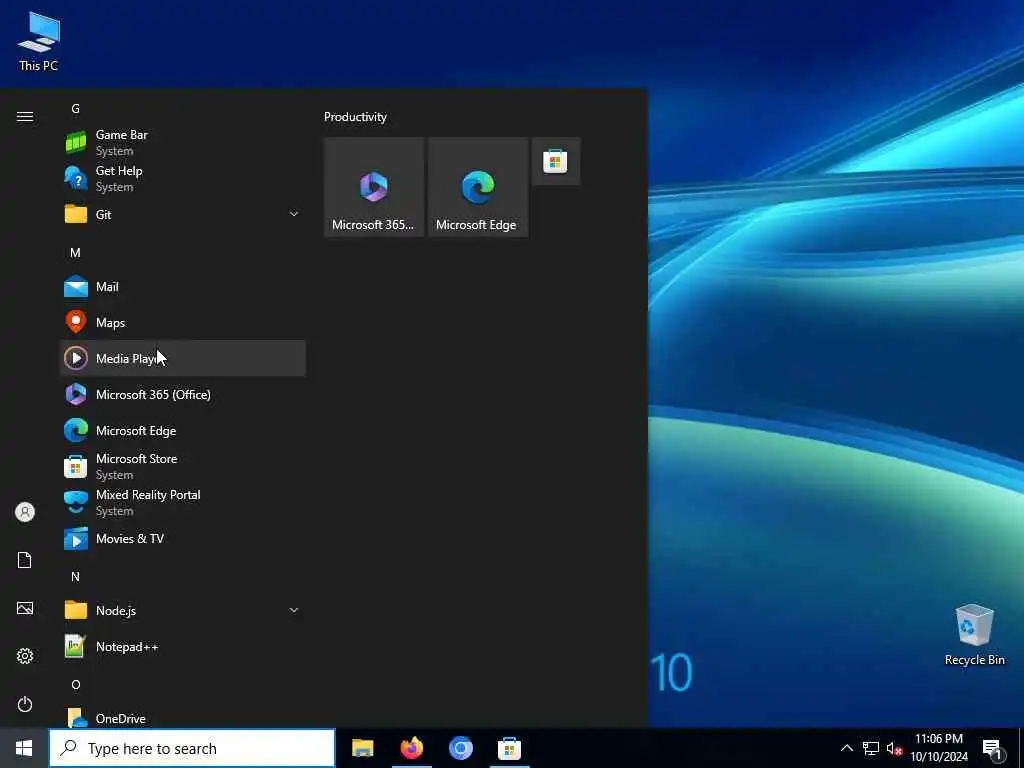The width and height of the screenshot is (1024, 768).
Task: Click the muted volume tray icon
Action: [894, 748]
